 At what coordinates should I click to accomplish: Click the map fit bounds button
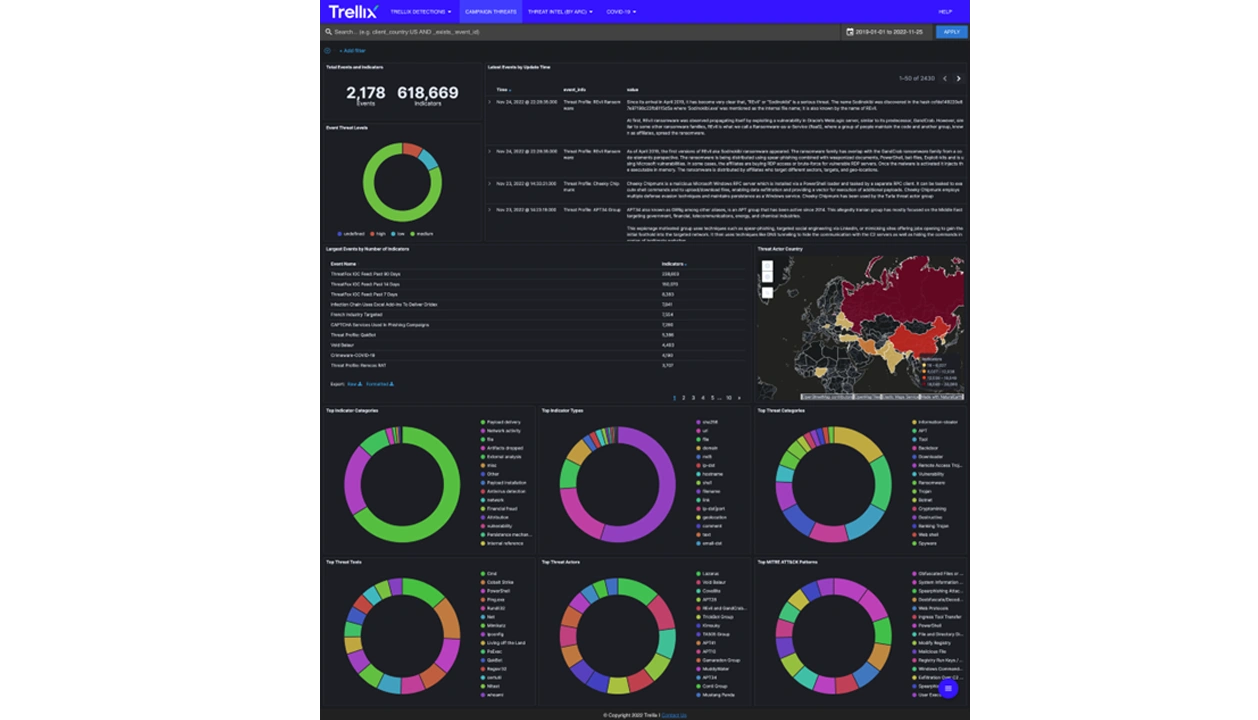tap(767, 293)
